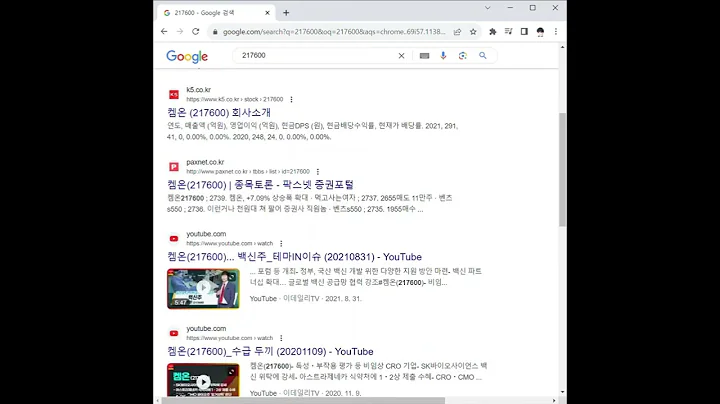
Task: Open the on-screen keyboard input tool
Action: [x=424, y=56]
